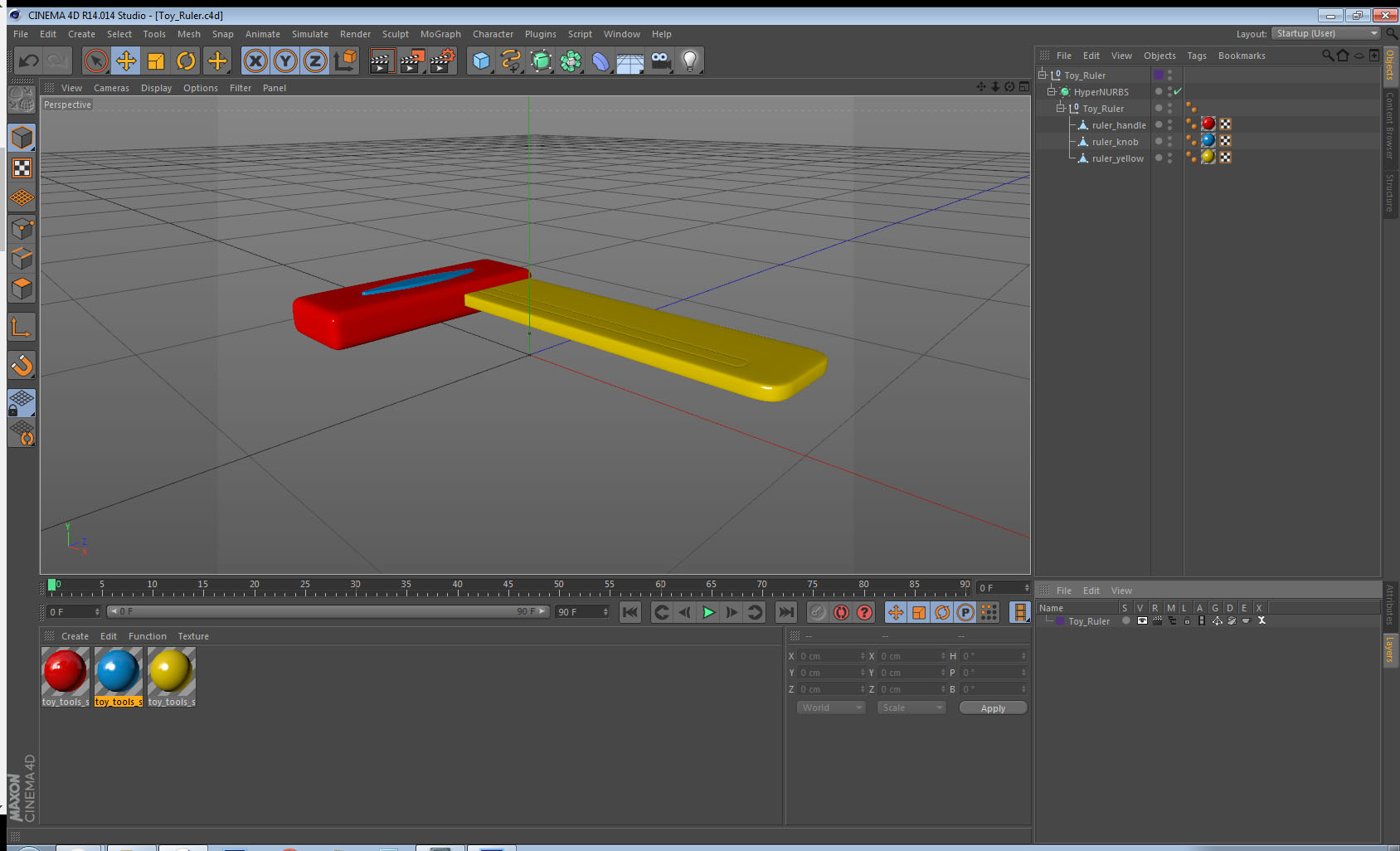The width and height of the screenshot is (1400, 851).
Task: Toggle Z axis lock
Action: point(315,61)
